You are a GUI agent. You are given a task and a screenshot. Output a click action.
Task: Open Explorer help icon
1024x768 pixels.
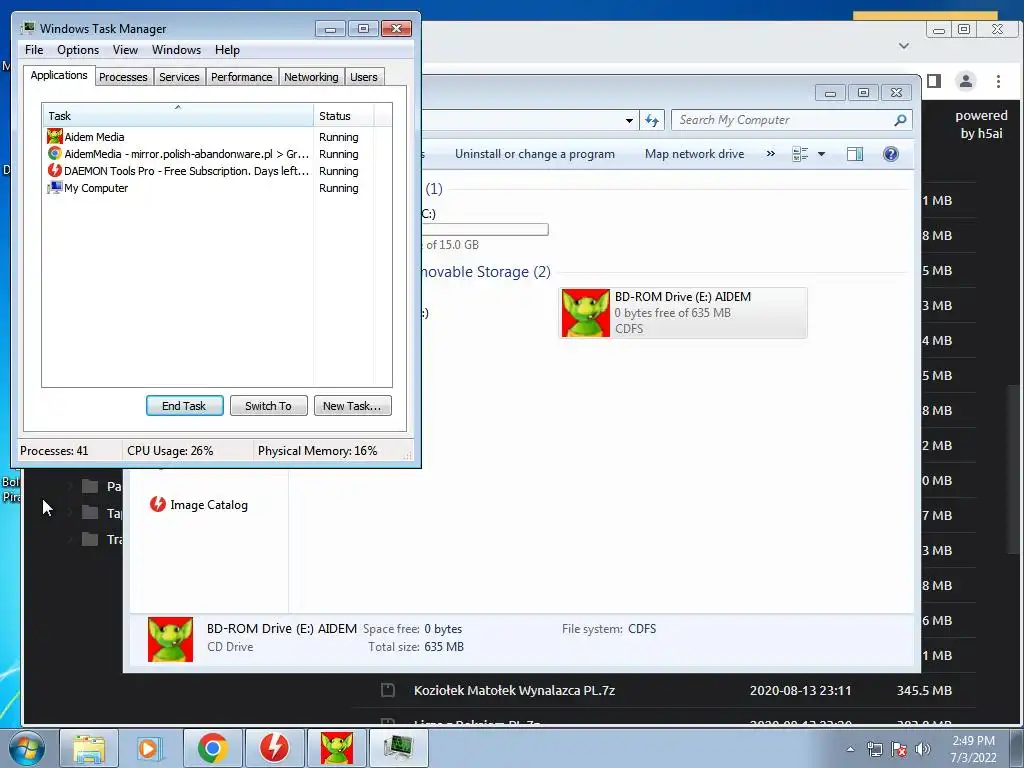pos(891,154)
